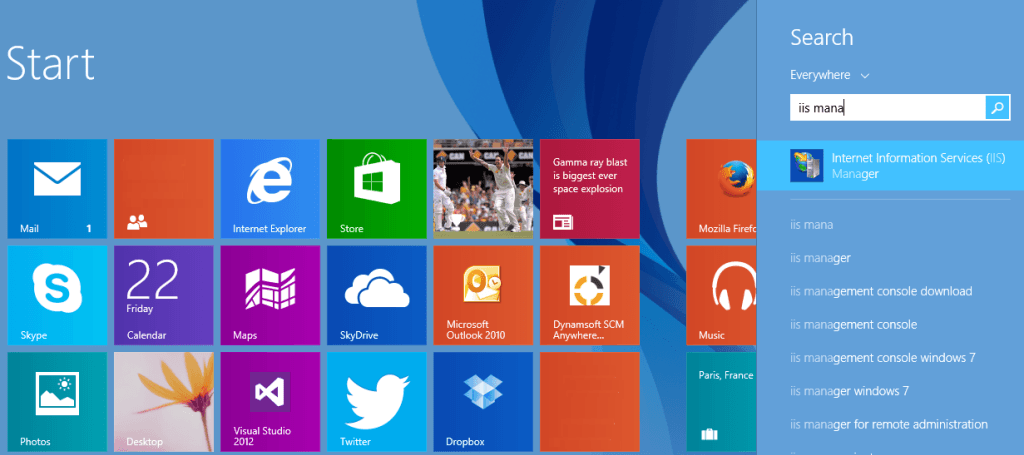This screenshot has width=1024, height=455.
Task: Expand the Everywhere search scope dropdown
Action: coord(829,75)
